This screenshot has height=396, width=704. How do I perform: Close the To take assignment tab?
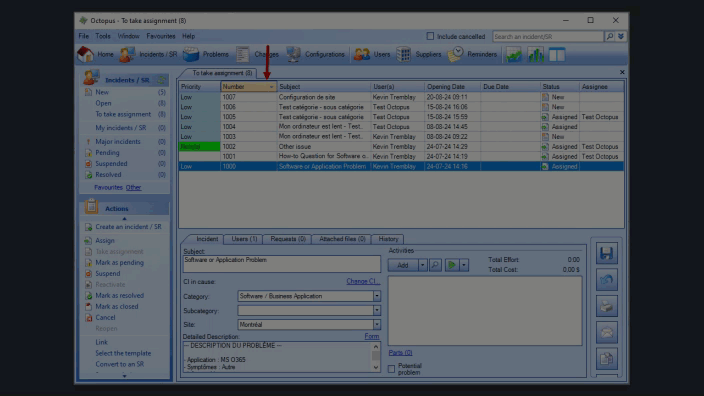[622, 72]
